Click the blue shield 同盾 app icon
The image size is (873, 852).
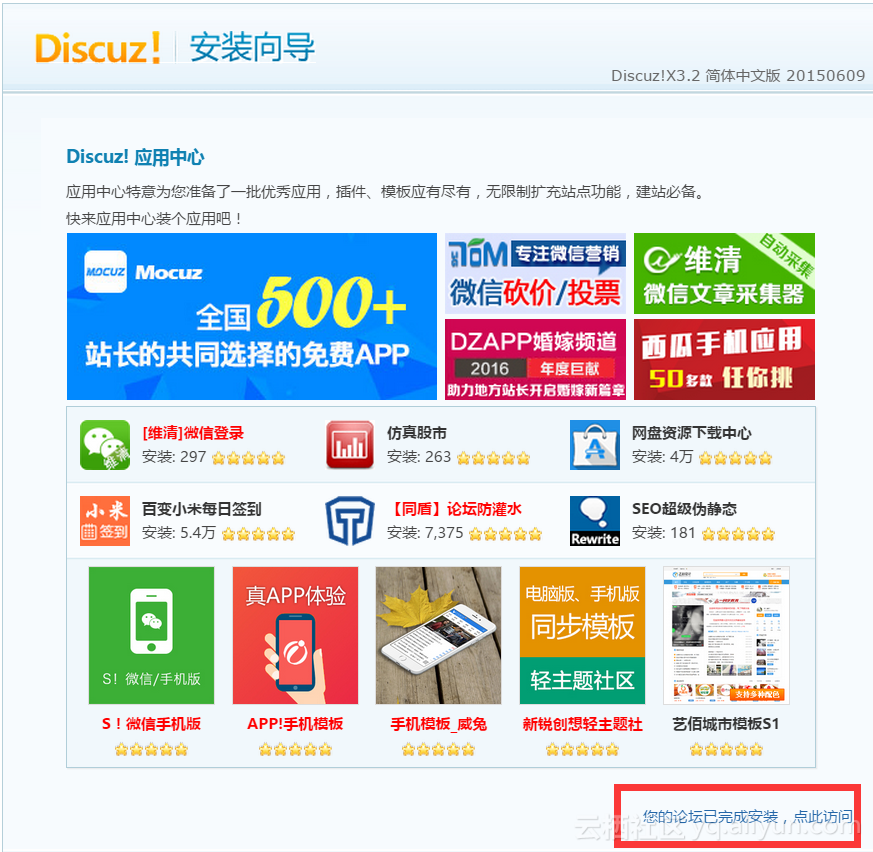(x=350, y=521)
